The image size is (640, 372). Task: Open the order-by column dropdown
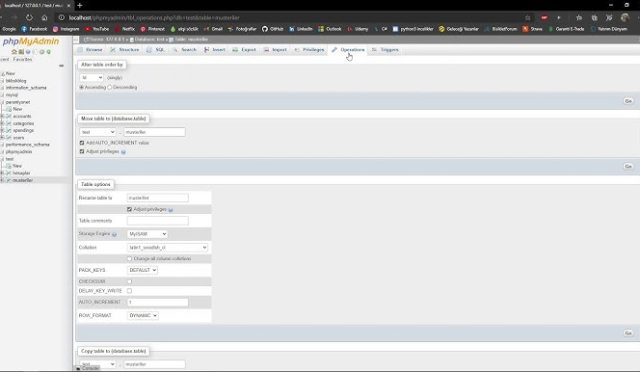pyautogui.click(x=91, y=78)
